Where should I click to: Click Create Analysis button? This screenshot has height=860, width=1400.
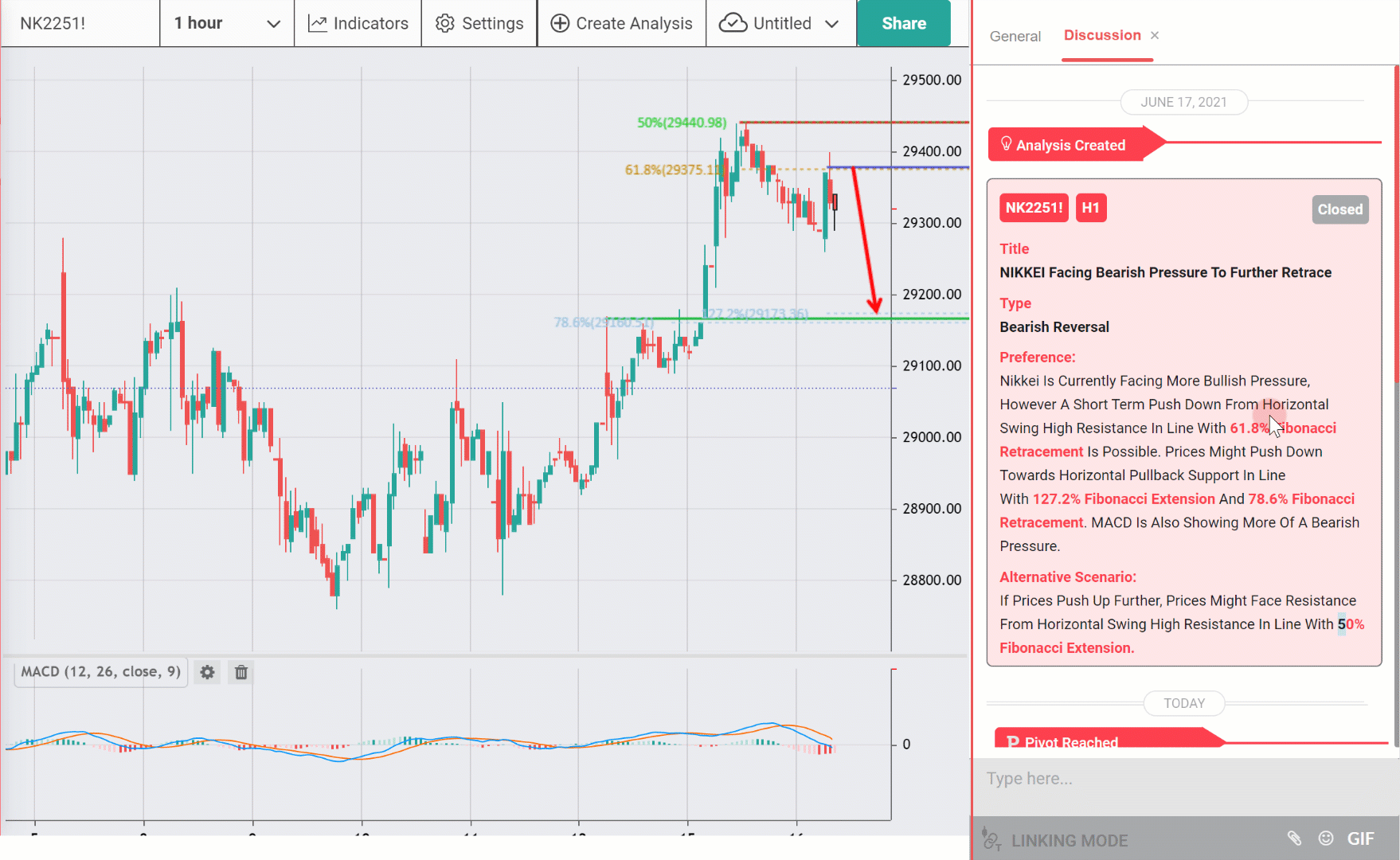click(622, 23)
